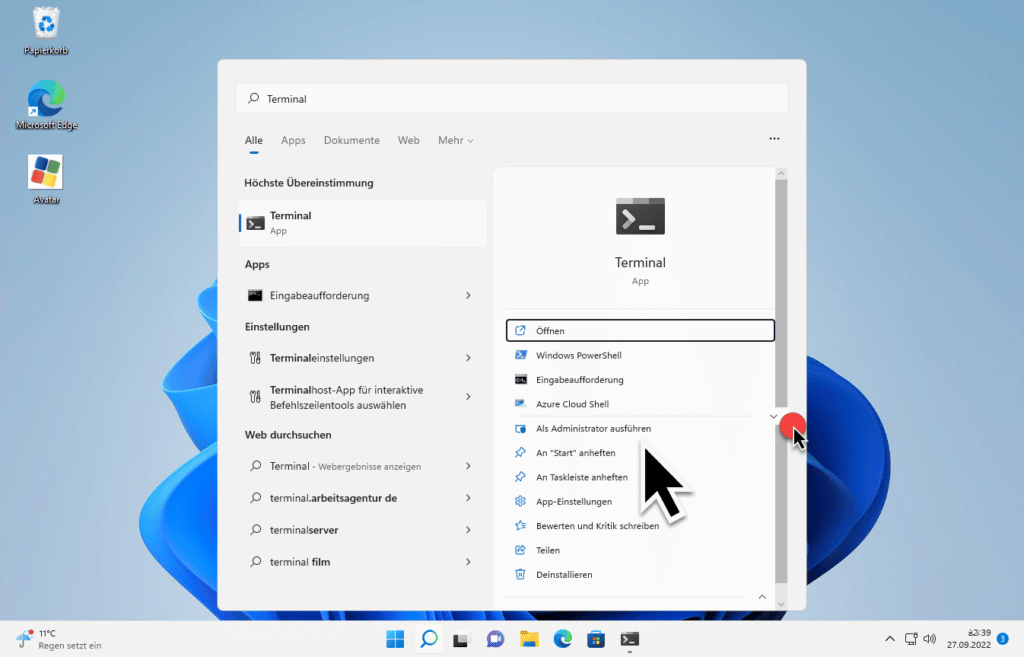Expand arrow next to Terminal Webergebnisse
The height and width of the screenshot is (657, 1024).
point(468,466)
